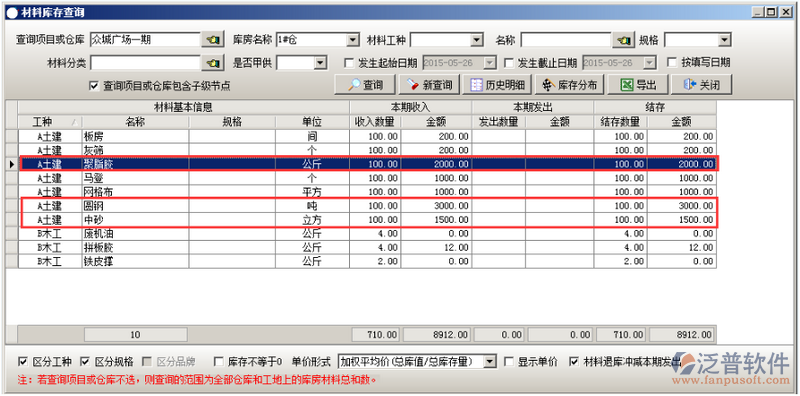Click the 关闭 button with door icon
The height and width of the screenshot is (396, 800).
pos(702,85)
